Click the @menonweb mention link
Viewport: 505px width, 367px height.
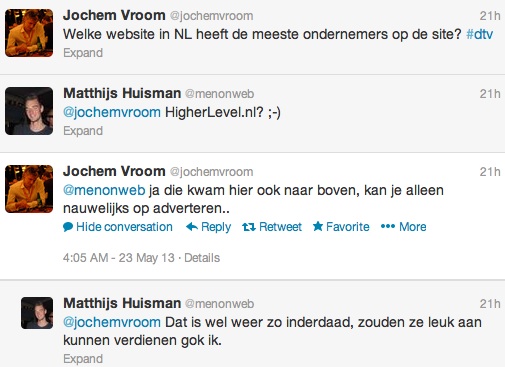(x=104, y=190)
